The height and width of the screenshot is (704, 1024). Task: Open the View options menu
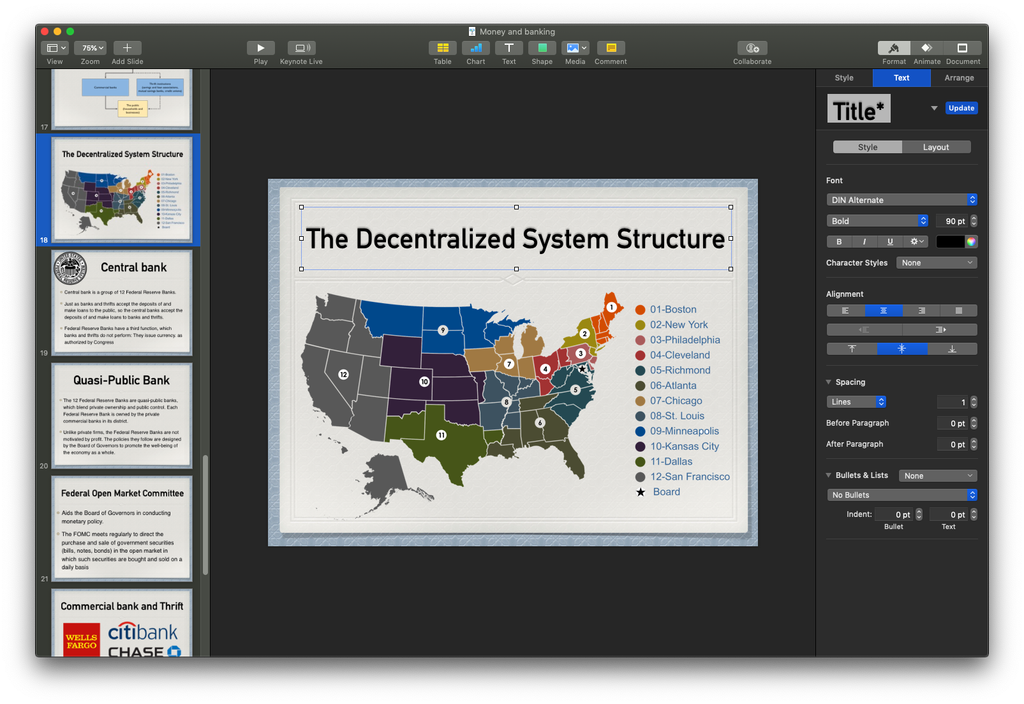[54, 48]
